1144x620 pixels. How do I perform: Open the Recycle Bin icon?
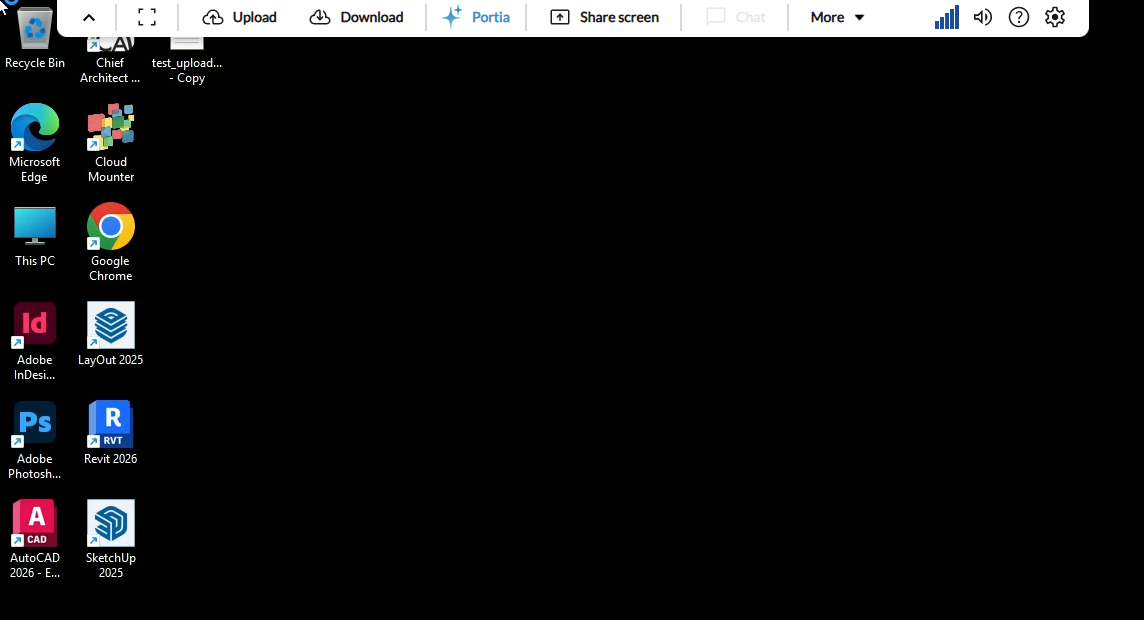tap(34, 38)
